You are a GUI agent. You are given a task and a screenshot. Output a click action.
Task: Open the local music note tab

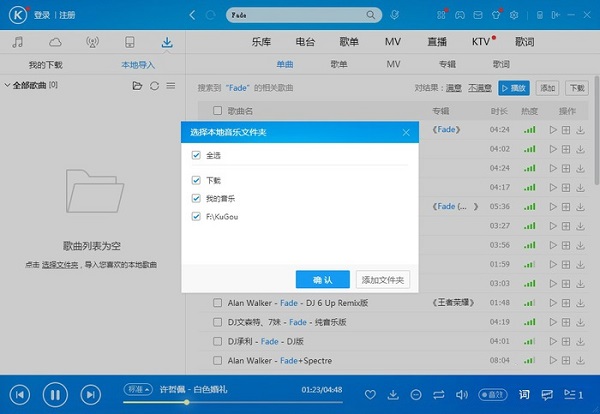[x=17, y=42]
